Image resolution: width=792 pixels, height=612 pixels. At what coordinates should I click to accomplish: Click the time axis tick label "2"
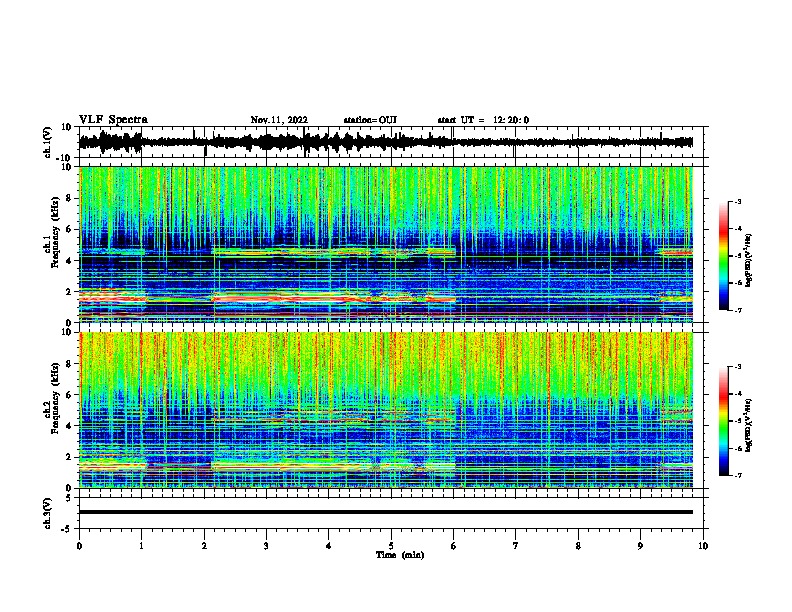click(x=204, y=546)
